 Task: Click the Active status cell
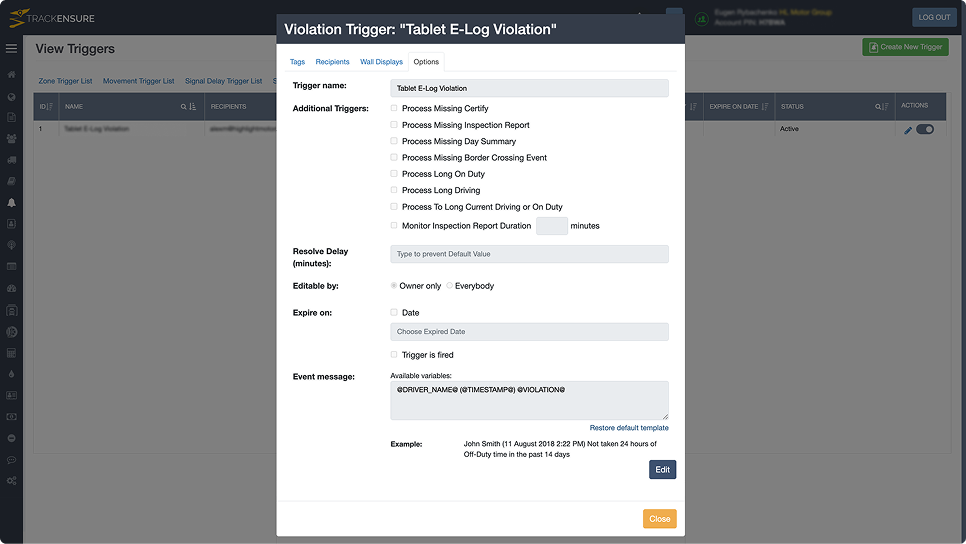[x=834, y=129]
